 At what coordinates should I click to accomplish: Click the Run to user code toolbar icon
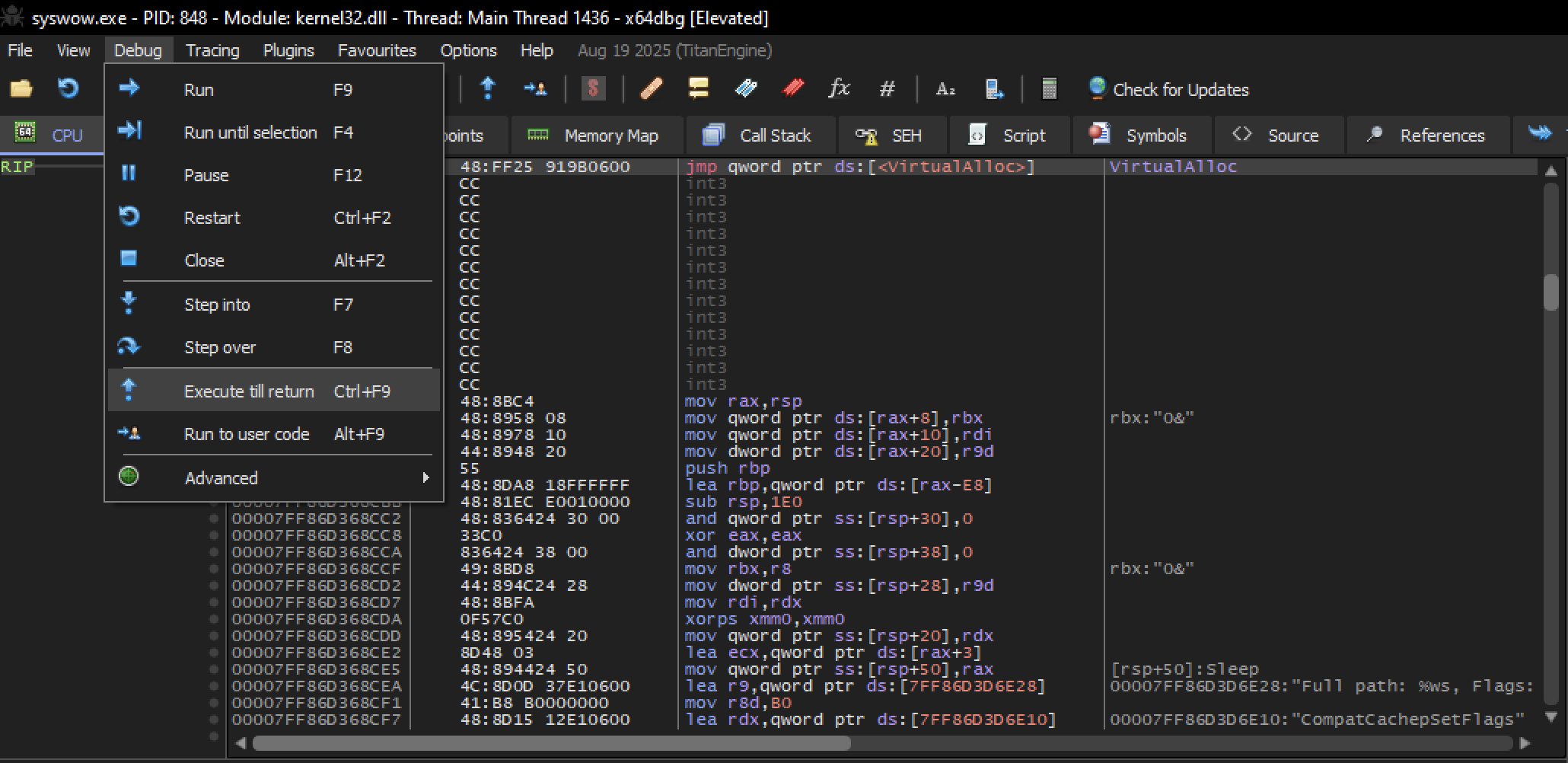[x=535, y=89]
